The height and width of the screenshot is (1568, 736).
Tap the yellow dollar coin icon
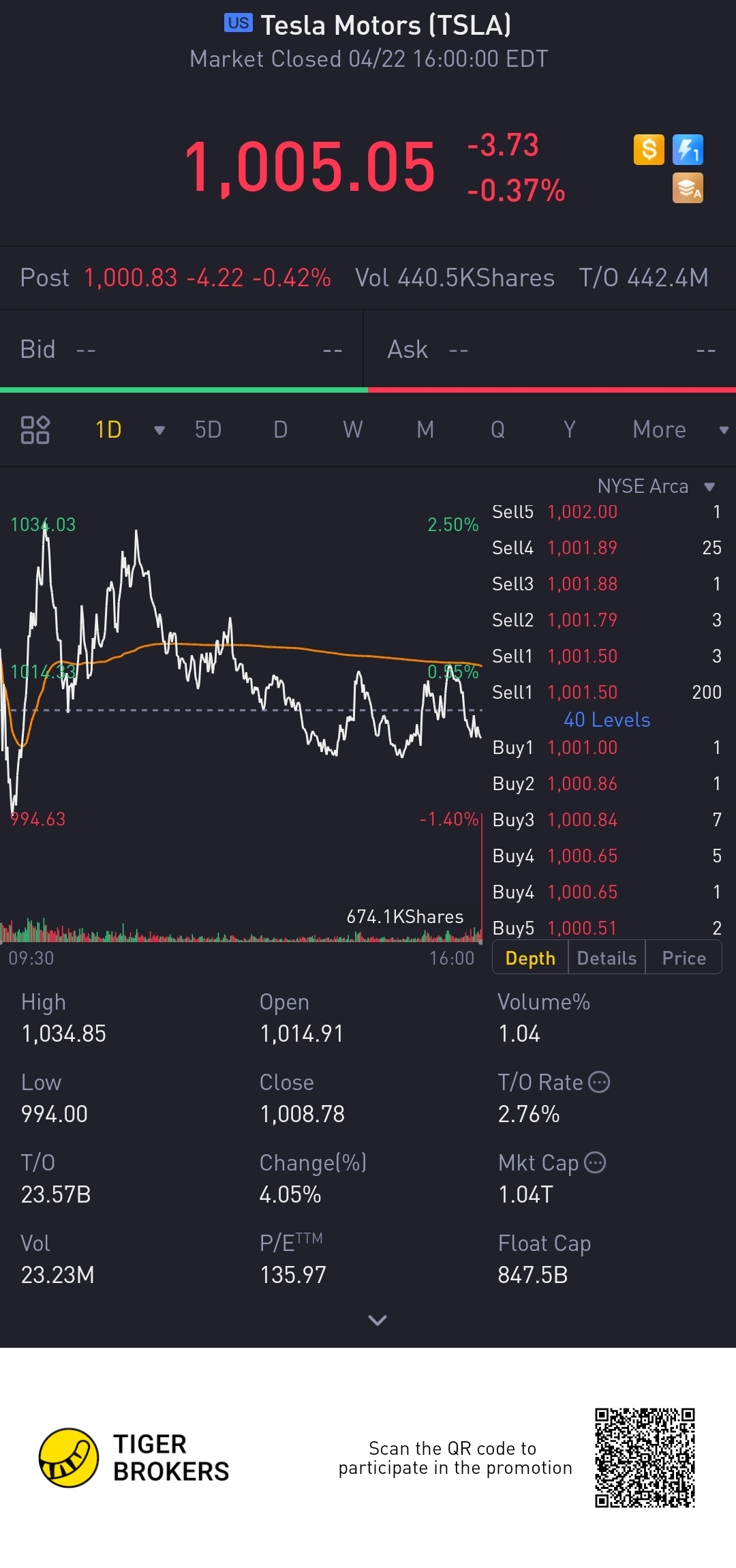649,149
